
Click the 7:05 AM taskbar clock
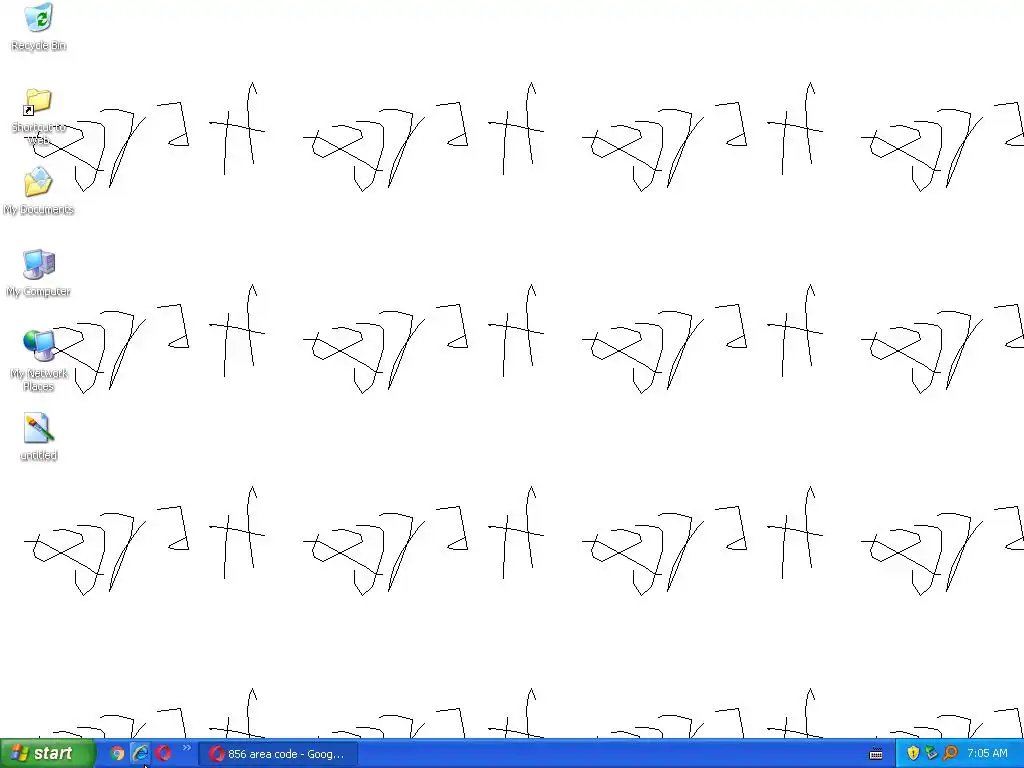pyautogui.click(x=987, y=754)
